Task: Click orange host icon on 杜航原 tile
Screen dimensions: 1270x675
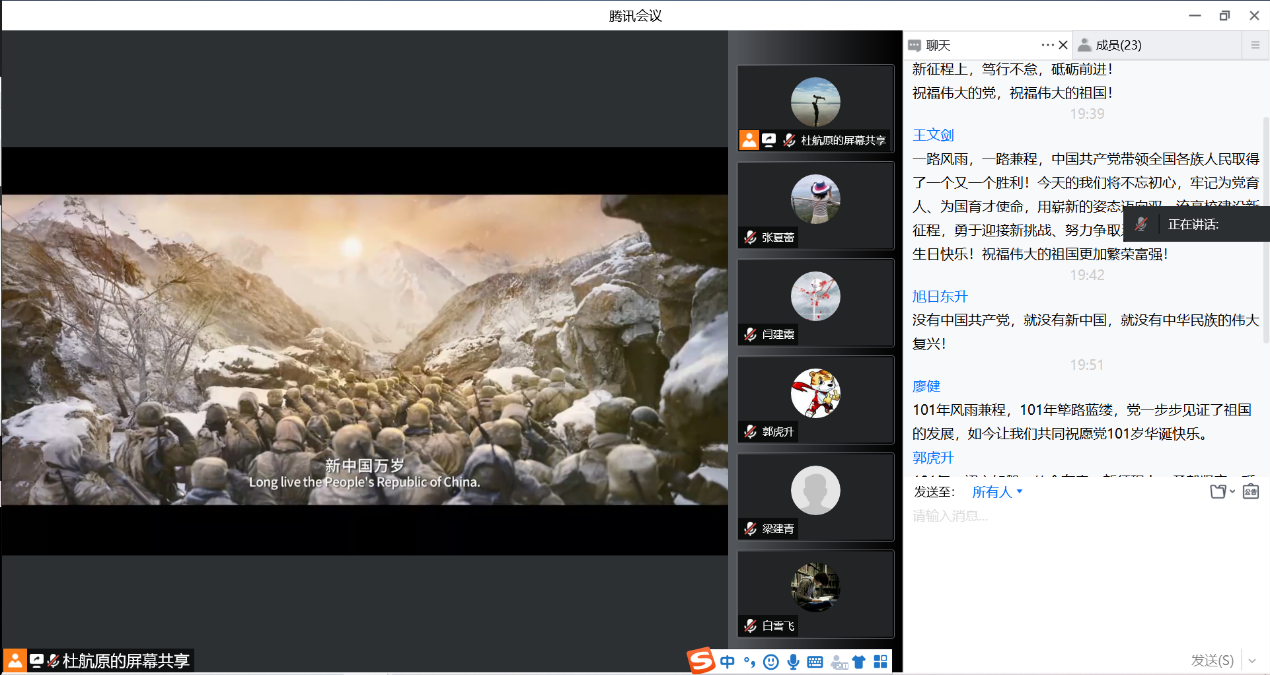Action: click(749, 140)
